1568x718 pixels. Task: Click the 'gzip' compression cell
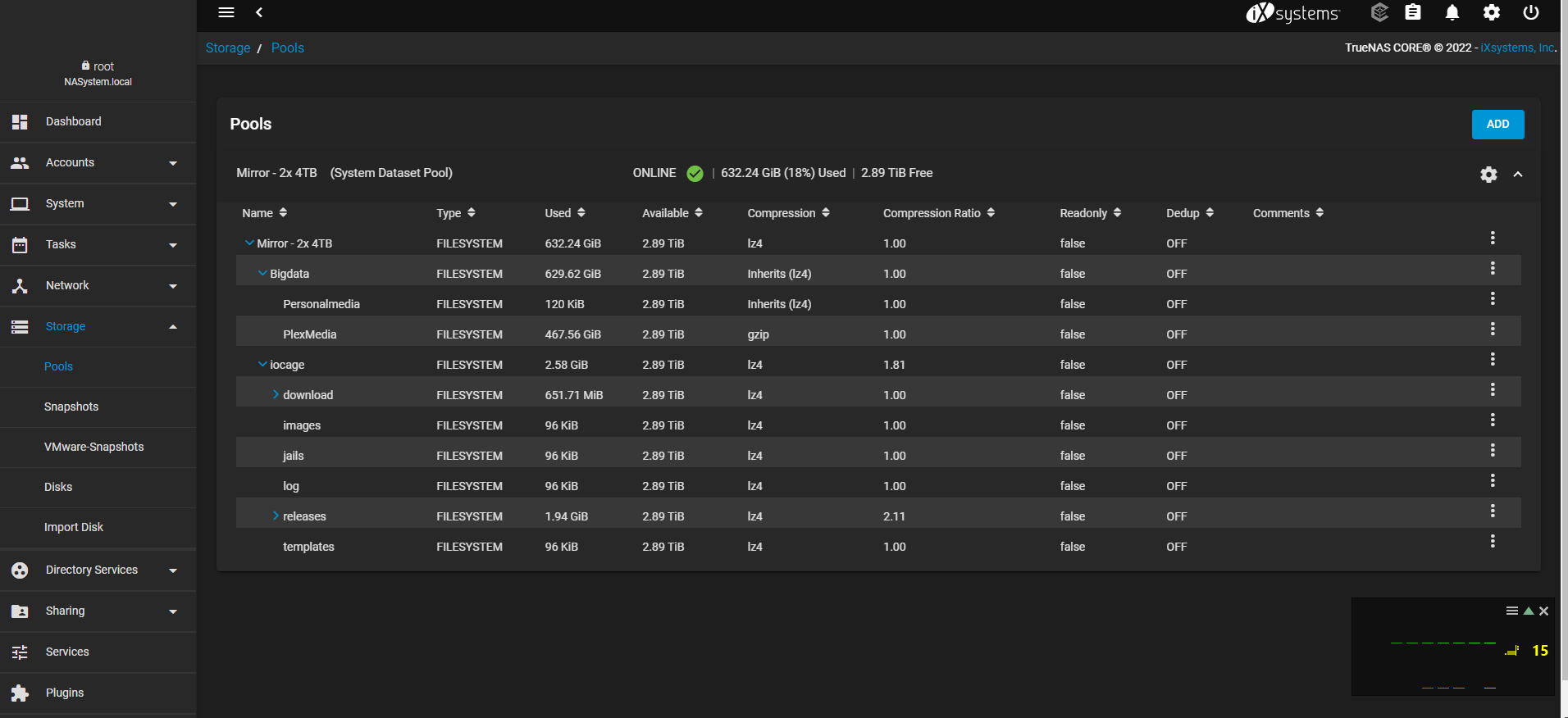(759, 334)
